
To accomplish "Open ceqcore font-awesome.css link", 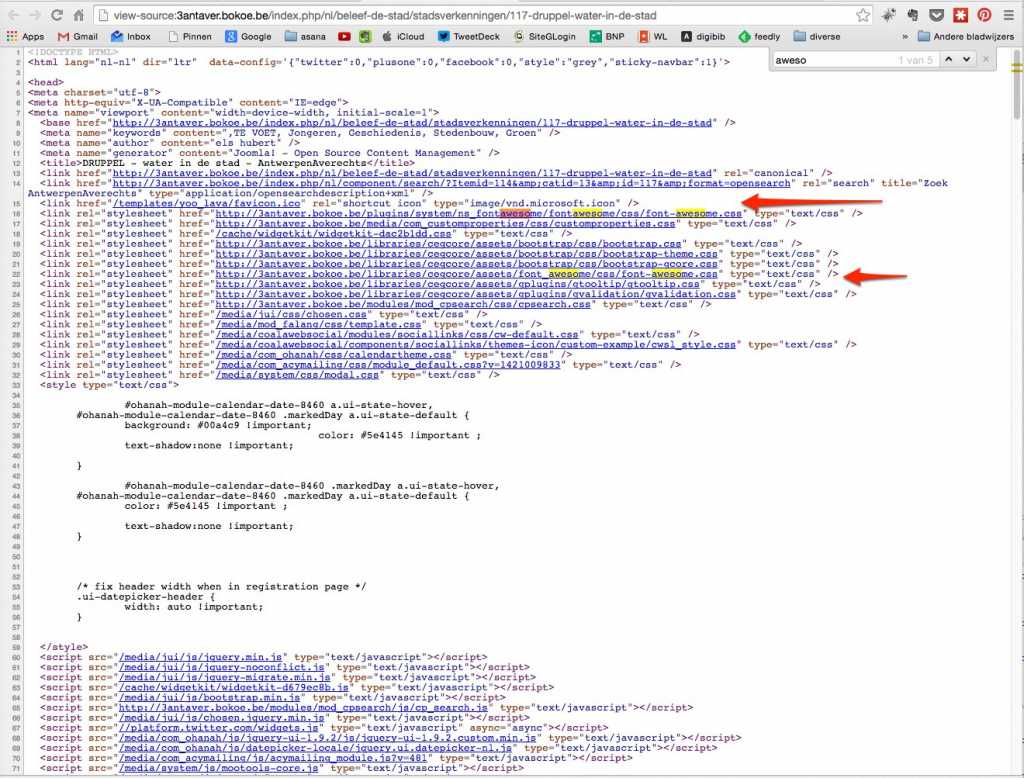I will (466, 274).
